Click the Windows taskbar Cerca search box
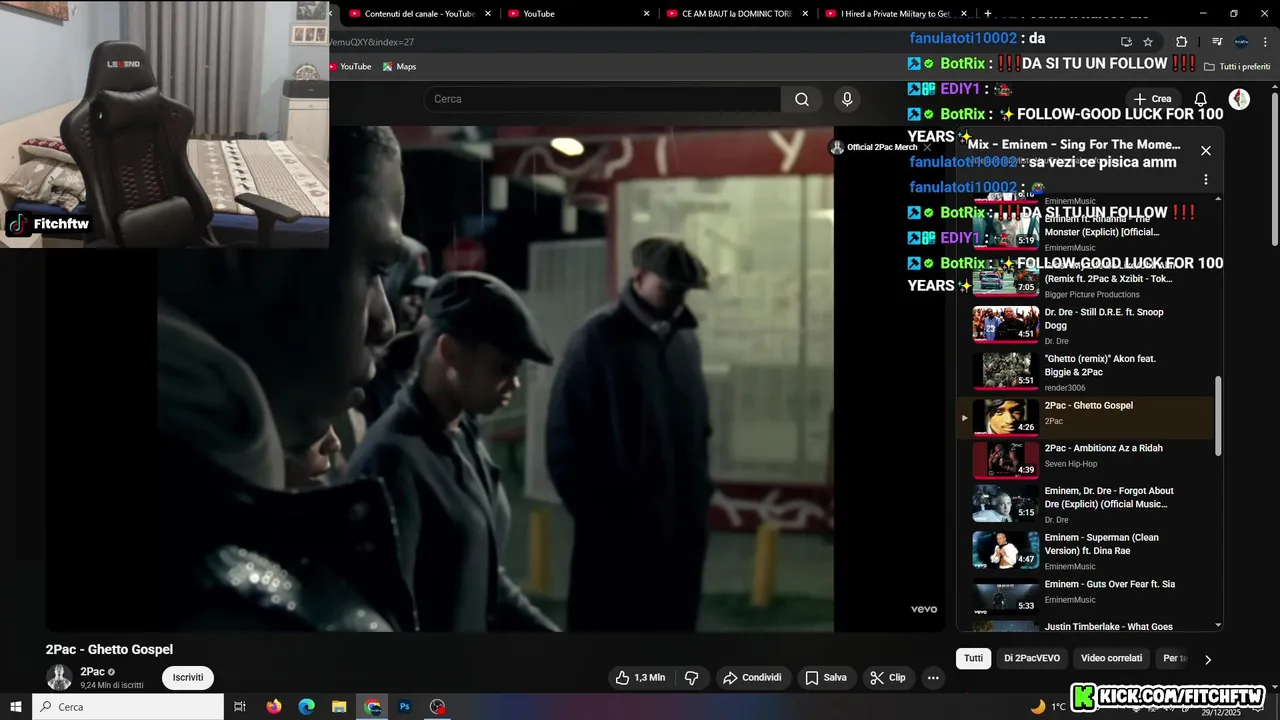 click(128, 706)
